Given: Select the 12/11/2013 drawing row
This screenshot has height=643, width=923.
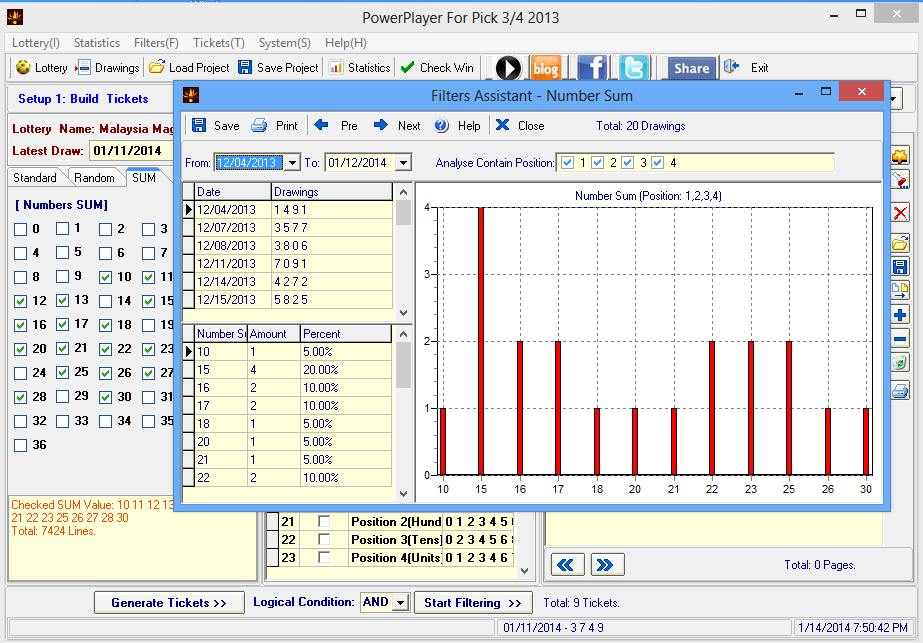Looking at the screenshot, I should coord(287,264).
